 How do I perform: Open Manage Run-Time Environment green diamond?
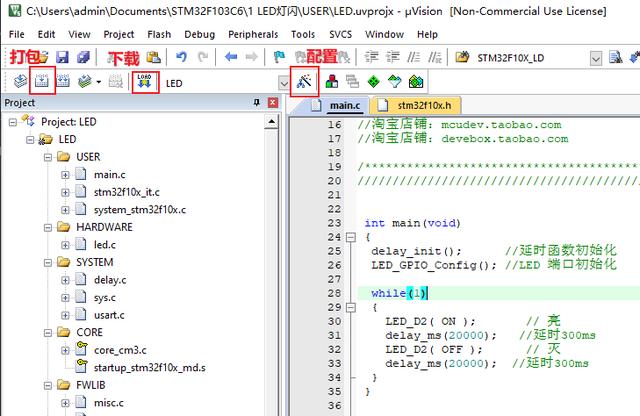(x=373, y=82)
